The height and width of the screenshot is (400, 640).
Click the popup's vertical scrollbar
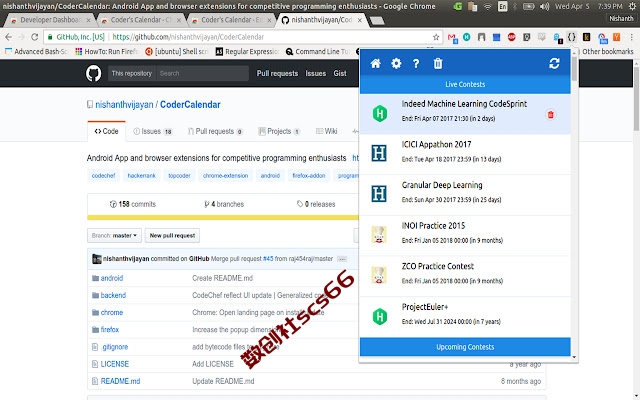(x=574, y=69)
